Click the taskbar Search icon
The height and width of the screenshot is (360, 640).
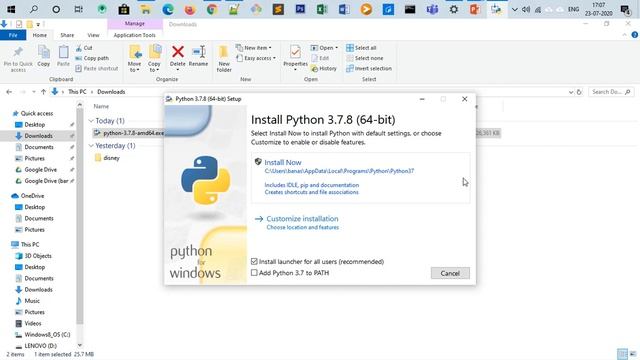click(34, 9)
